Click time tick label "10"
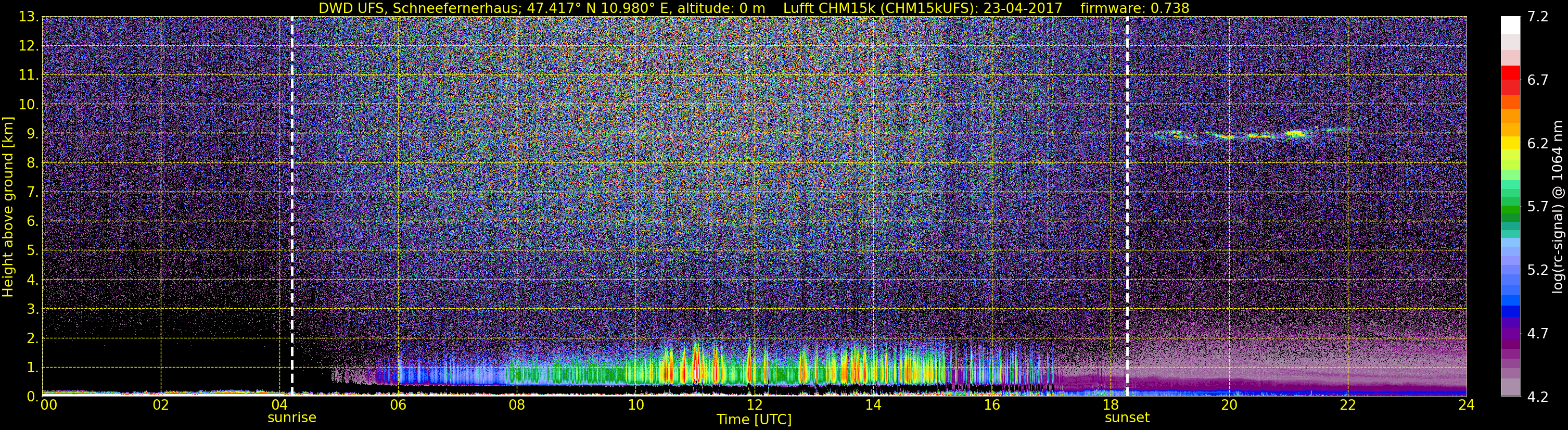Viewport: 1568px width, 430px height. coord(635,405)
